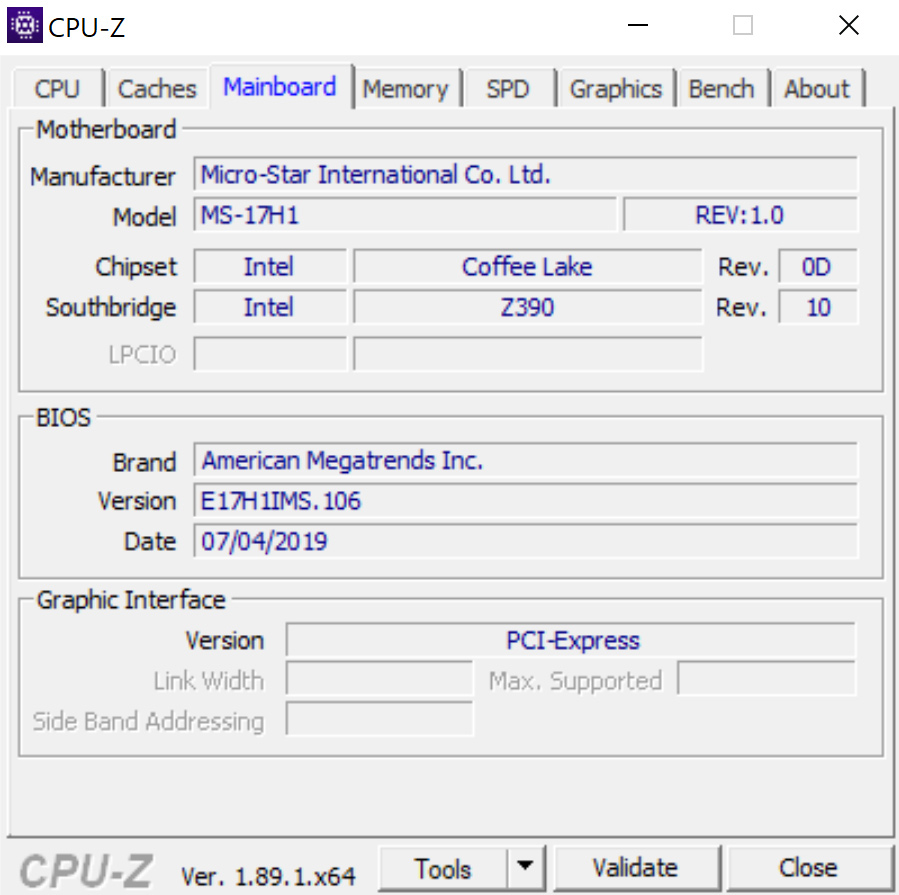This screenshot has height=895, width=899.
Task: Click the Tools button
Action: 443,868
